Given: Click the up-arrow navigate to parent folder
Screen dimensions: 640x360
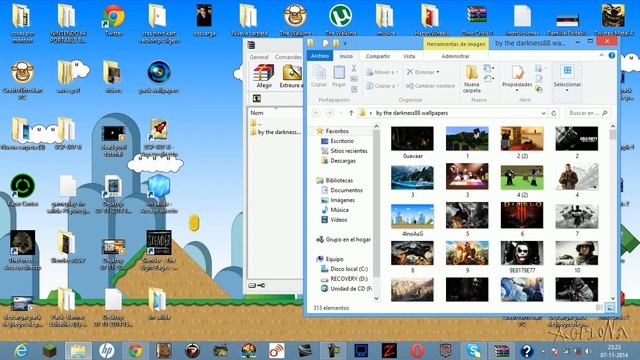Looking at the screenshot, I should point(351,113).
